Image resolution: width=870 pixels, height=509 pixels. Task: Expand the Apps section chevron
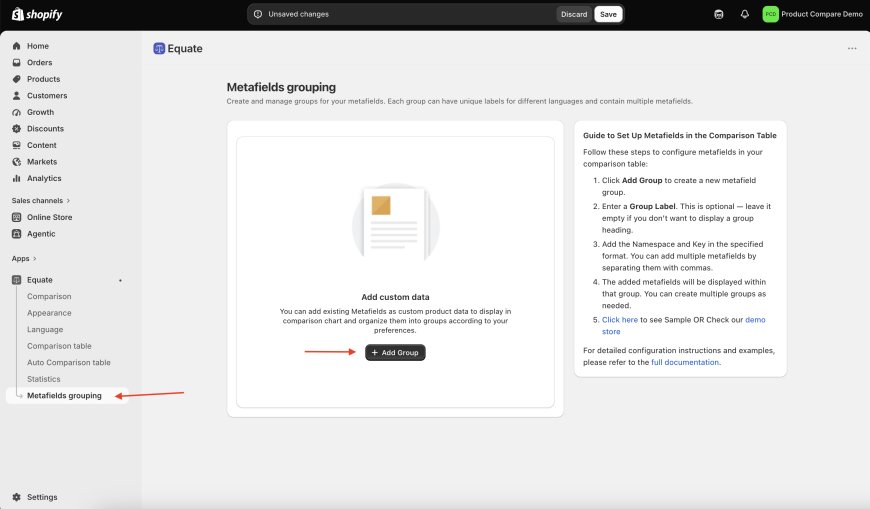click(x=34, y=259)
